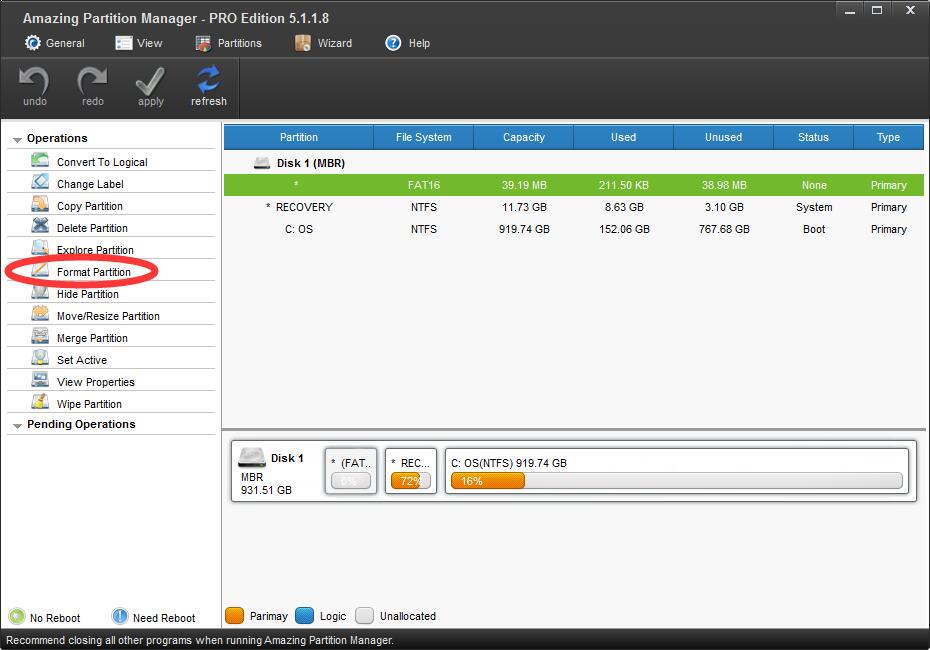This screenshot has height=650, width=930.
Task: Click the Disk 1 icon in disk map
Action: (251, 457)
